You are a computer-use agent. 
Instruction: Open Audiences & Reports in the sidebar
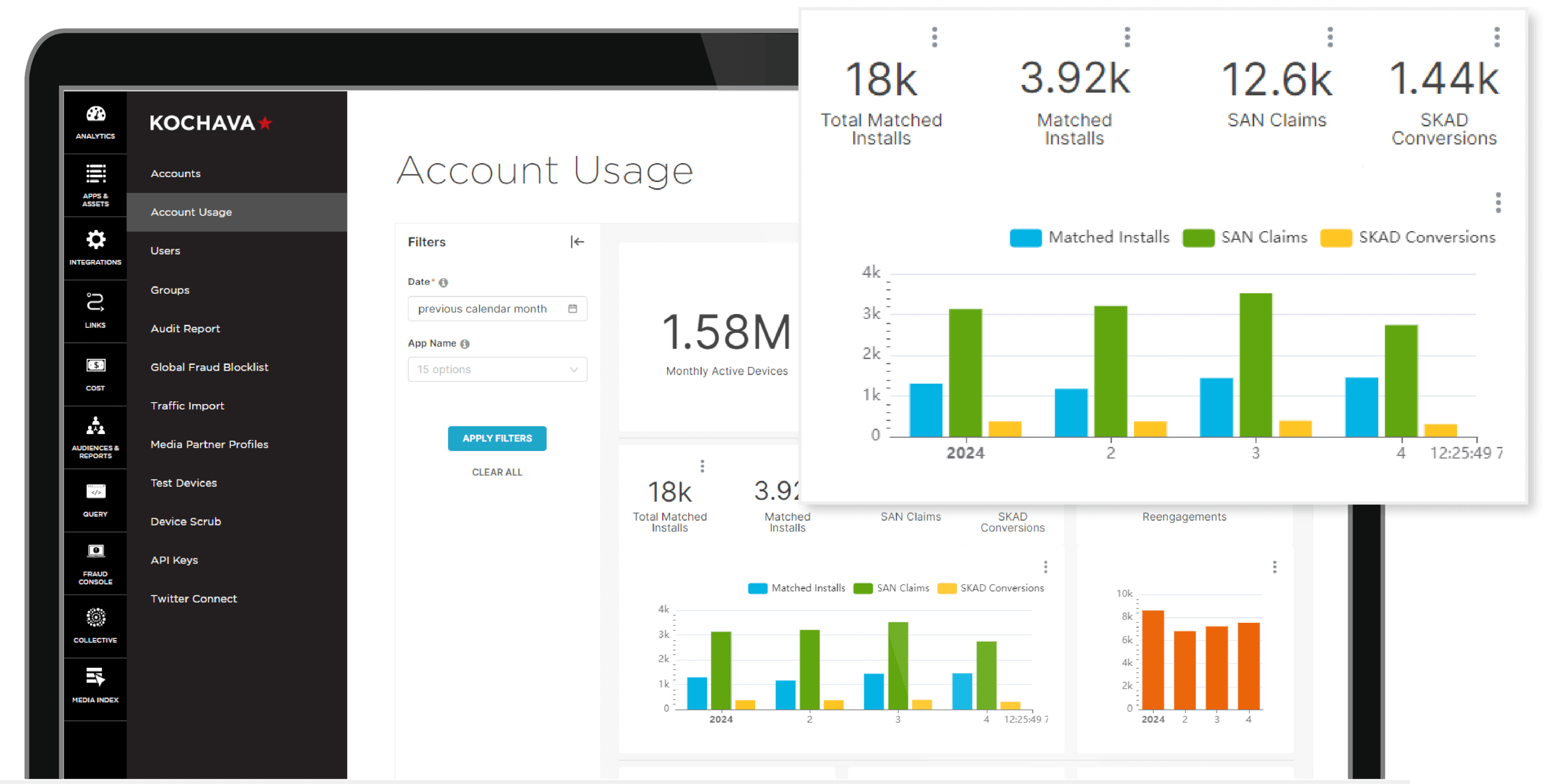(x=95, y=437)
